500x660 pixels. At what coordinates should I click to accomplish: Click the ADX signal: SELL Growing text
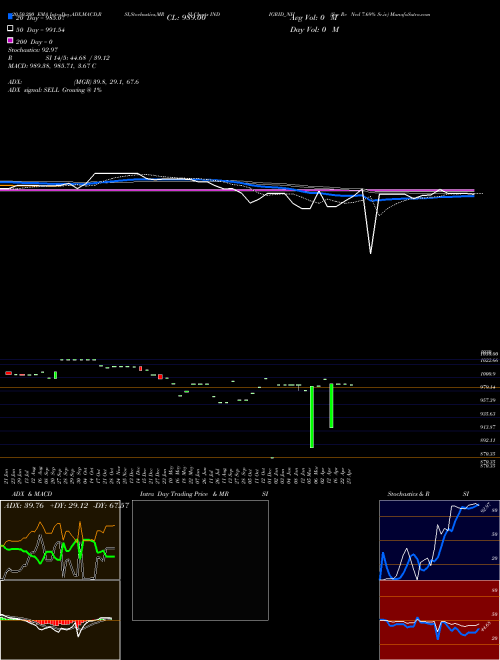point(55,90)
